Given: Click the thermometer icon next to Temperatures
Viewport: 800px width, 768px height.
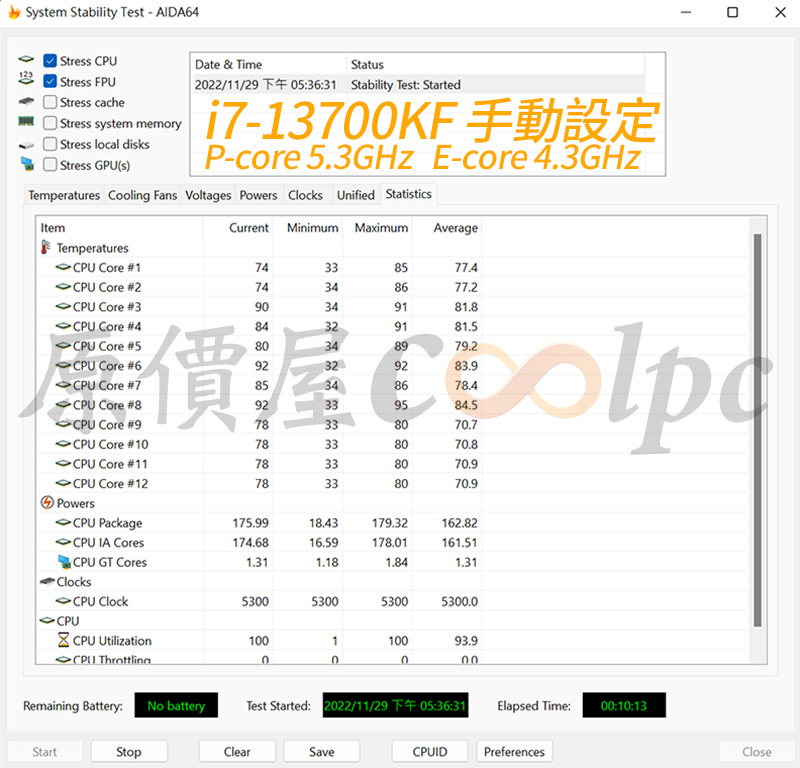Looking at the screenshot, I should (45, 247).
